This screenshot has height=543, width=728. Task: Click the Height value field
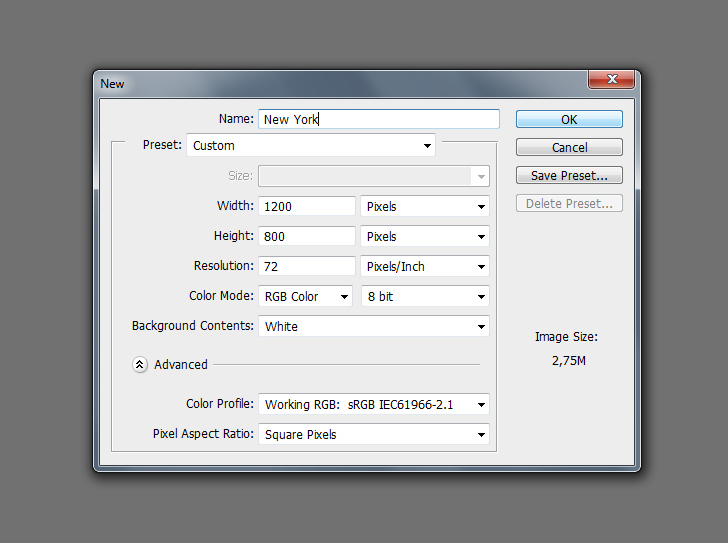[307, 237]
